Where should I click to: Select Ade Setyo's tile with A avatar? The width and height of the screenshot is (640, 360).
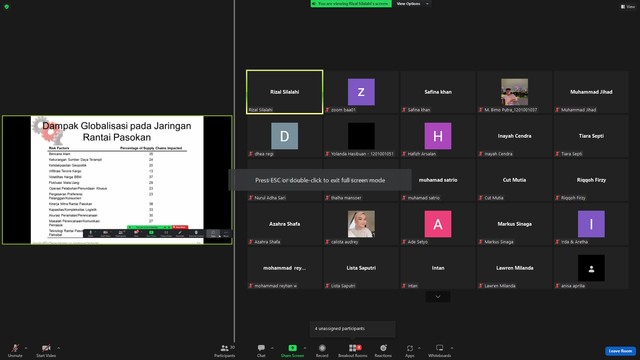click(438, 224)
